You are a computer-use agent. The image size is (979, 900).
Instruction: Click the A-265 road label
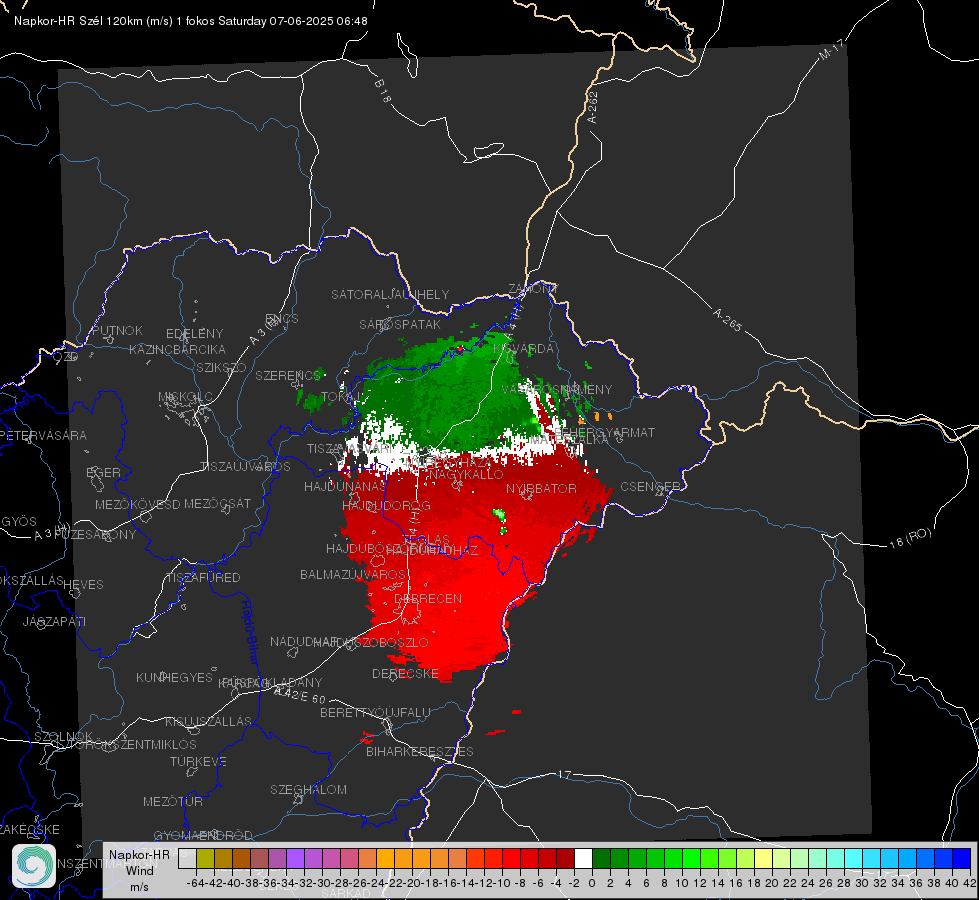tap(727, 320)
